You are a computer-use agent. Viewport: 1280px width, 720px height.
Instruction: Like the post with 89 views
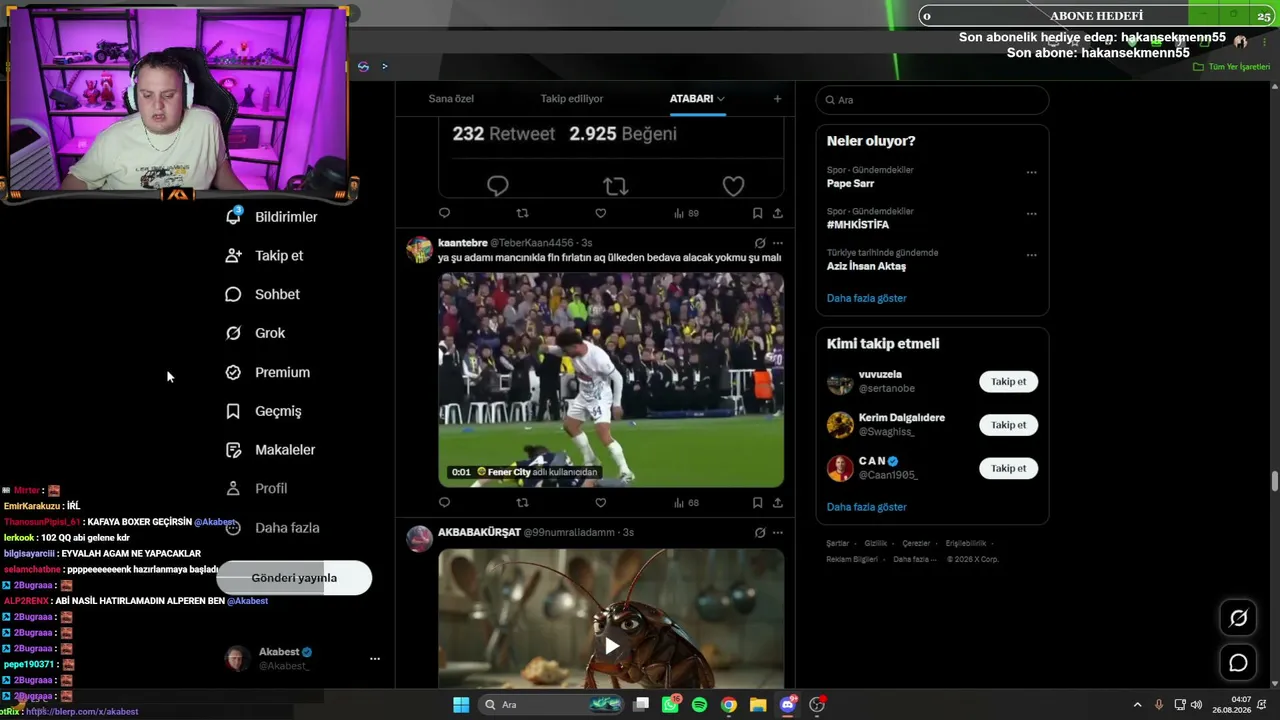click(600, 213)
